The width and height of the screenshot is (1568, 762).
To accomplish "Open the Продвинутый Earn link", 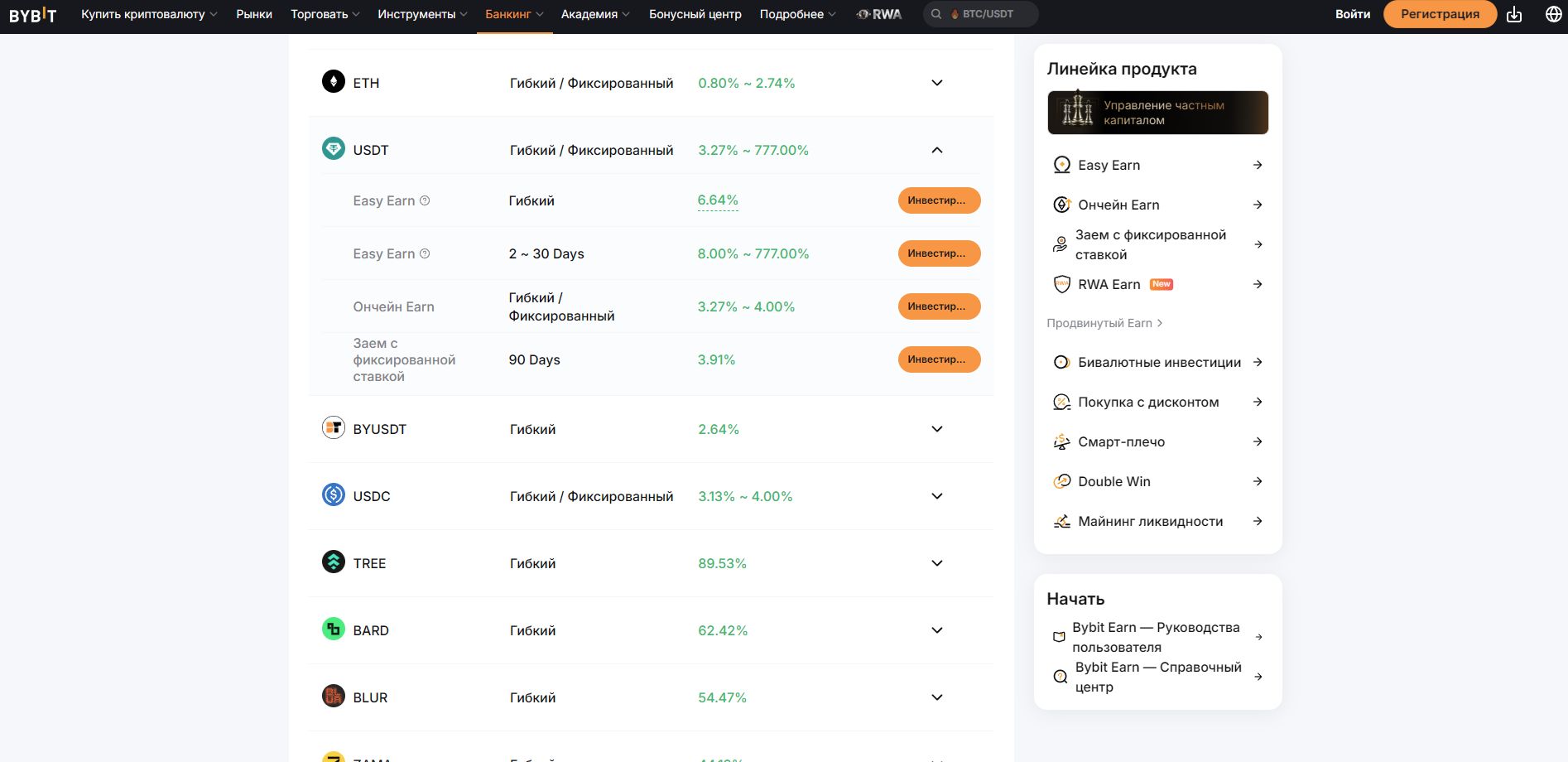I will click(x=1104, y=323).
